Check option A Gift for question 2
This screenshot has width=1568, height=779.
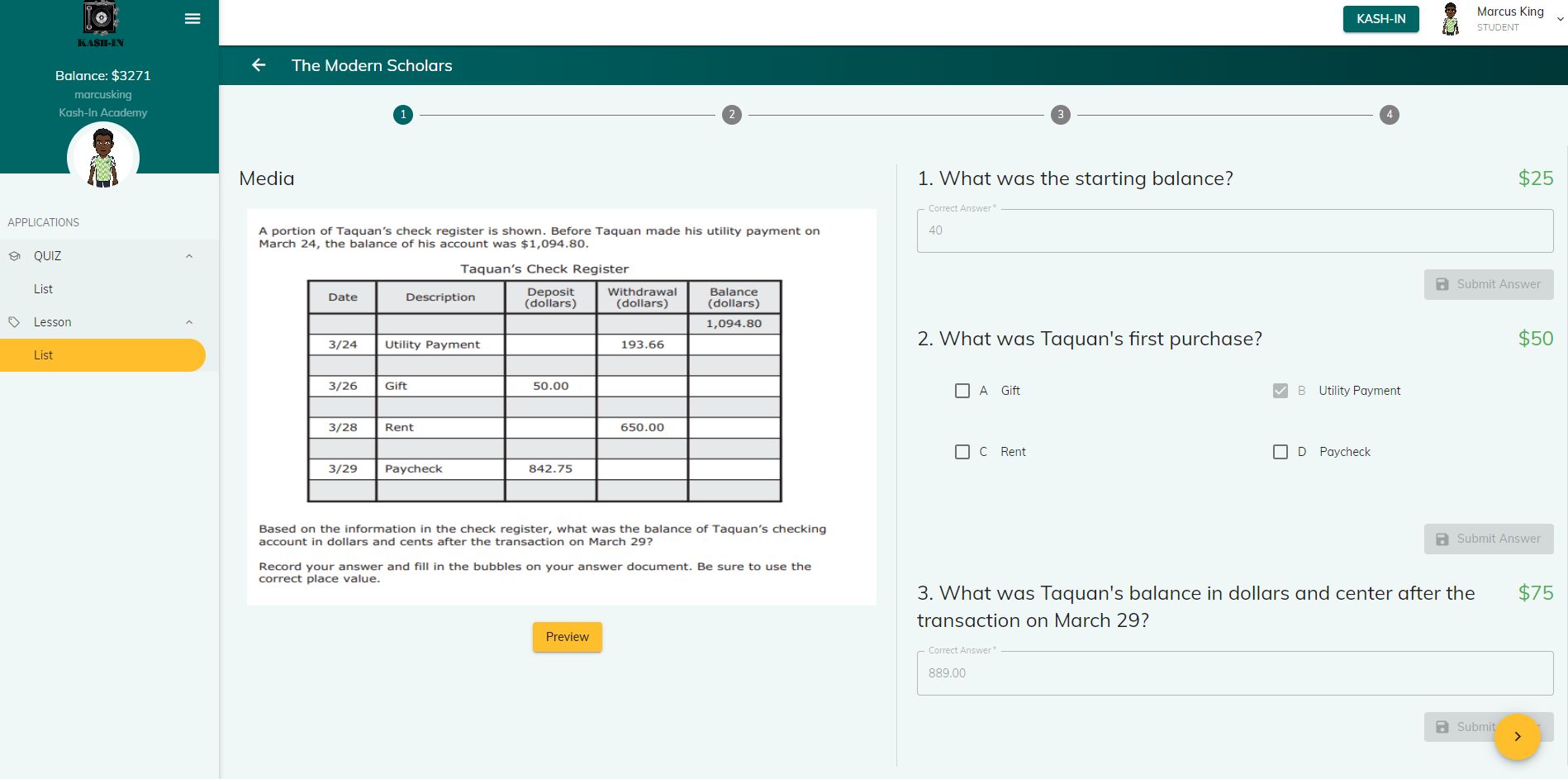(962, 390)
